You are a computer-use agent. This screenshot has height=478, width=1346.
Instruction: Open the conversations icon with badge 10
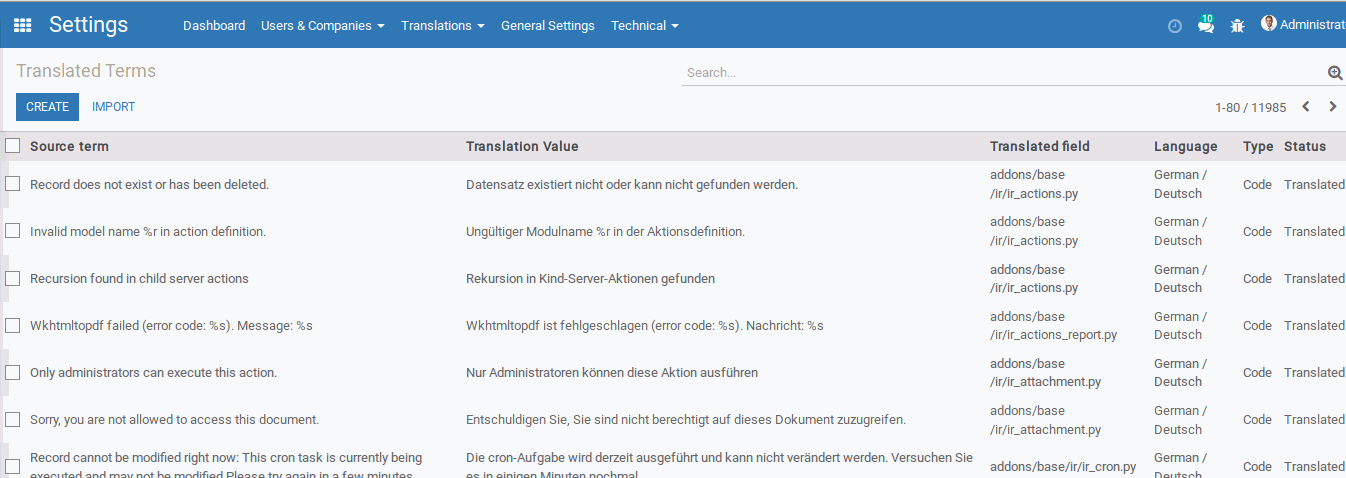1206,25
